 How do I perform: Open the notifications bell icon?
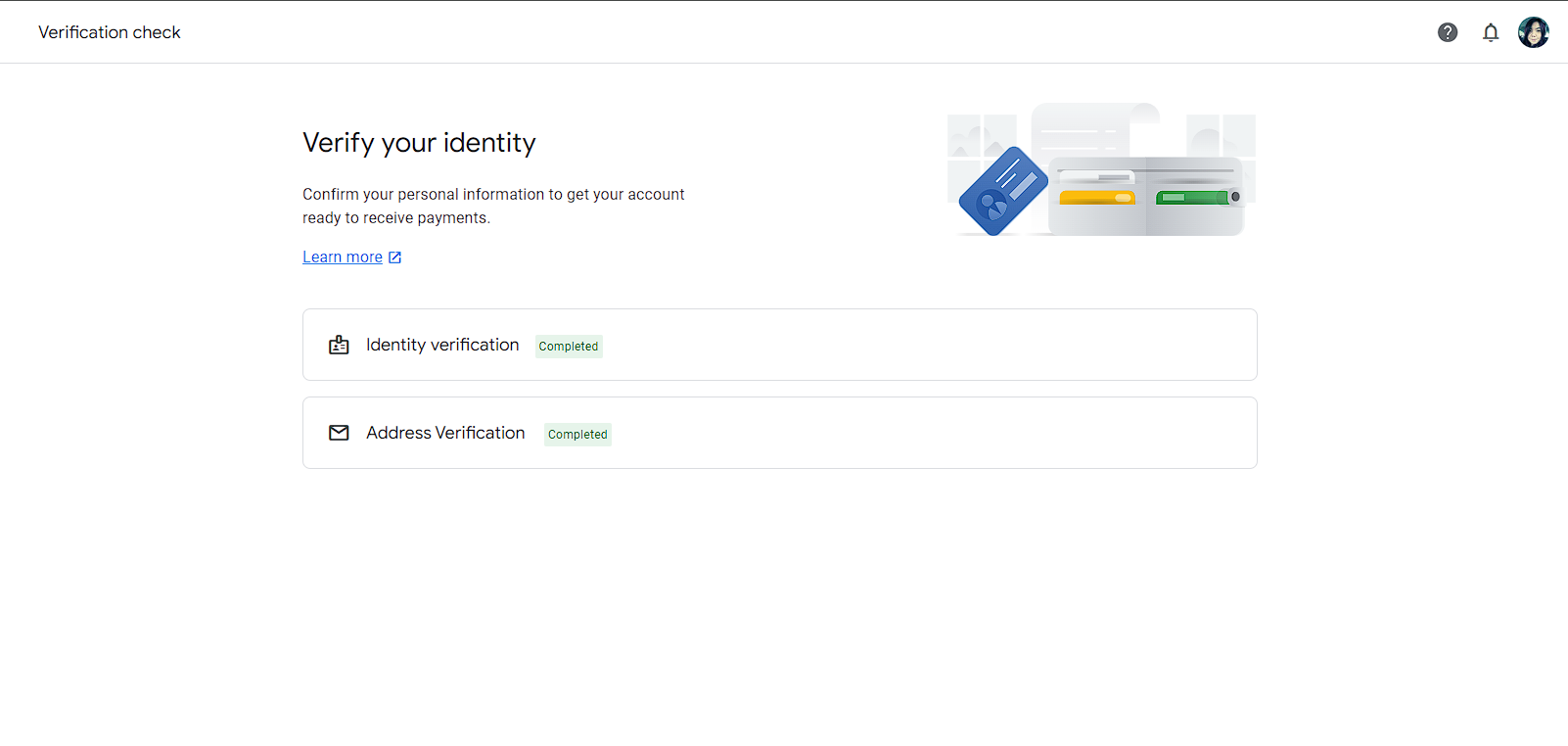click(x=1491, y=32)
